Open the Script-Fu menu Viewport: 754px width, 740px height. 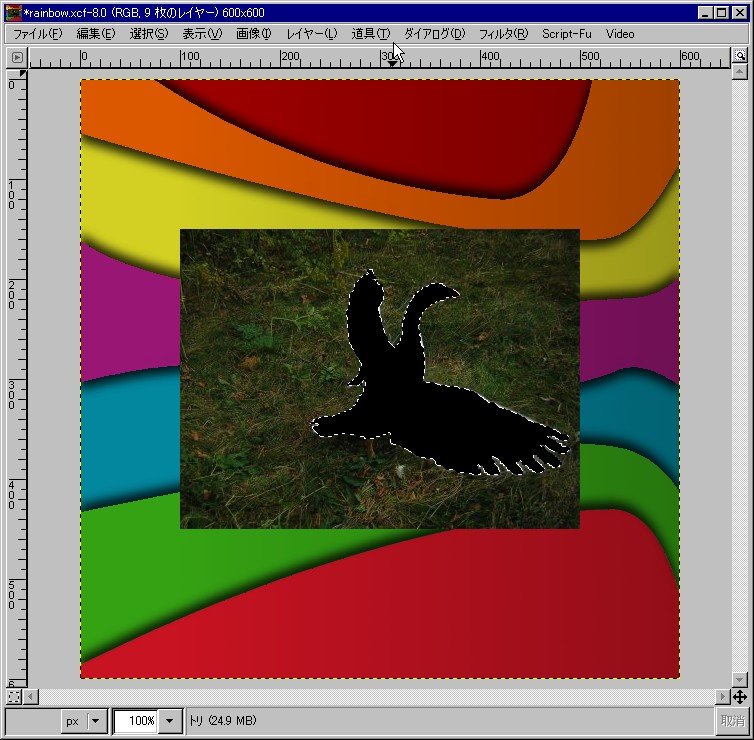click(566, 34)
